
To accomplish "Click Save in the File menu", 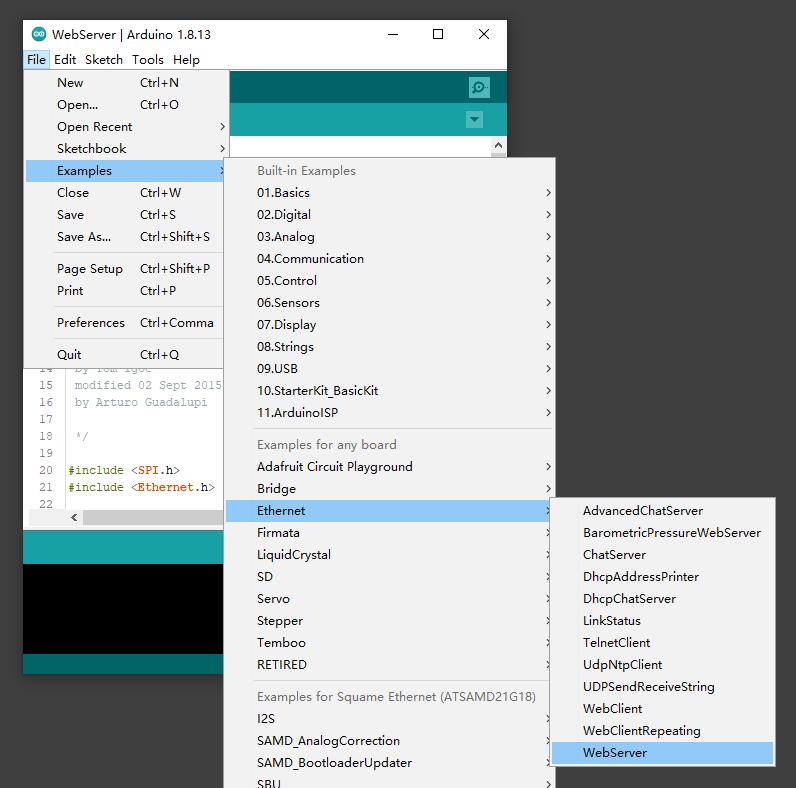I will coord(125,215).
